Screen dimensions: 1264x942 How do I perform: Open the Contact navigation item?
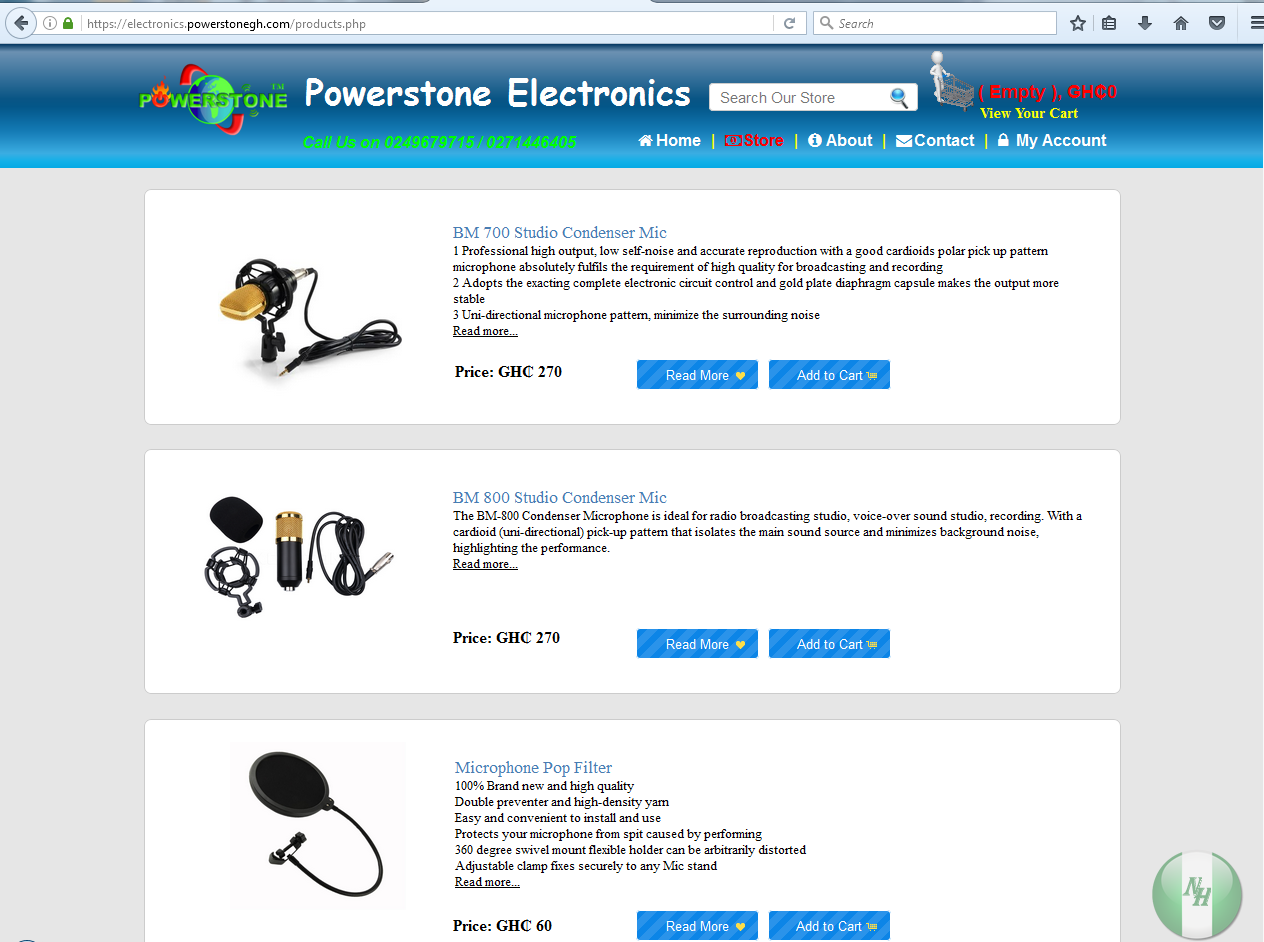coord(935,141)
